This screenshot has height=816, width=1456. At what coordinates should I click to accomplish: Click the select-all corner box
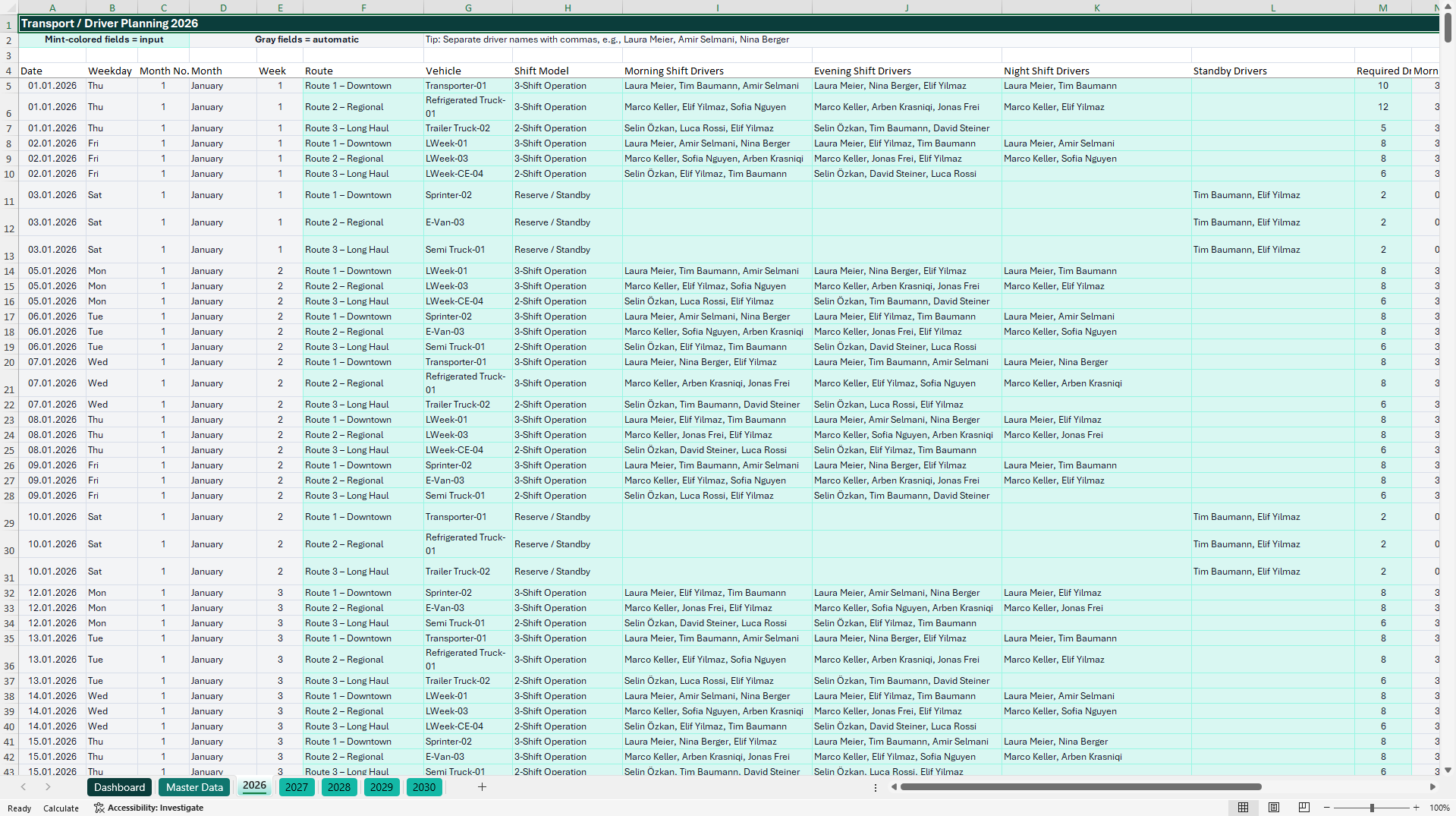point(9,8)
